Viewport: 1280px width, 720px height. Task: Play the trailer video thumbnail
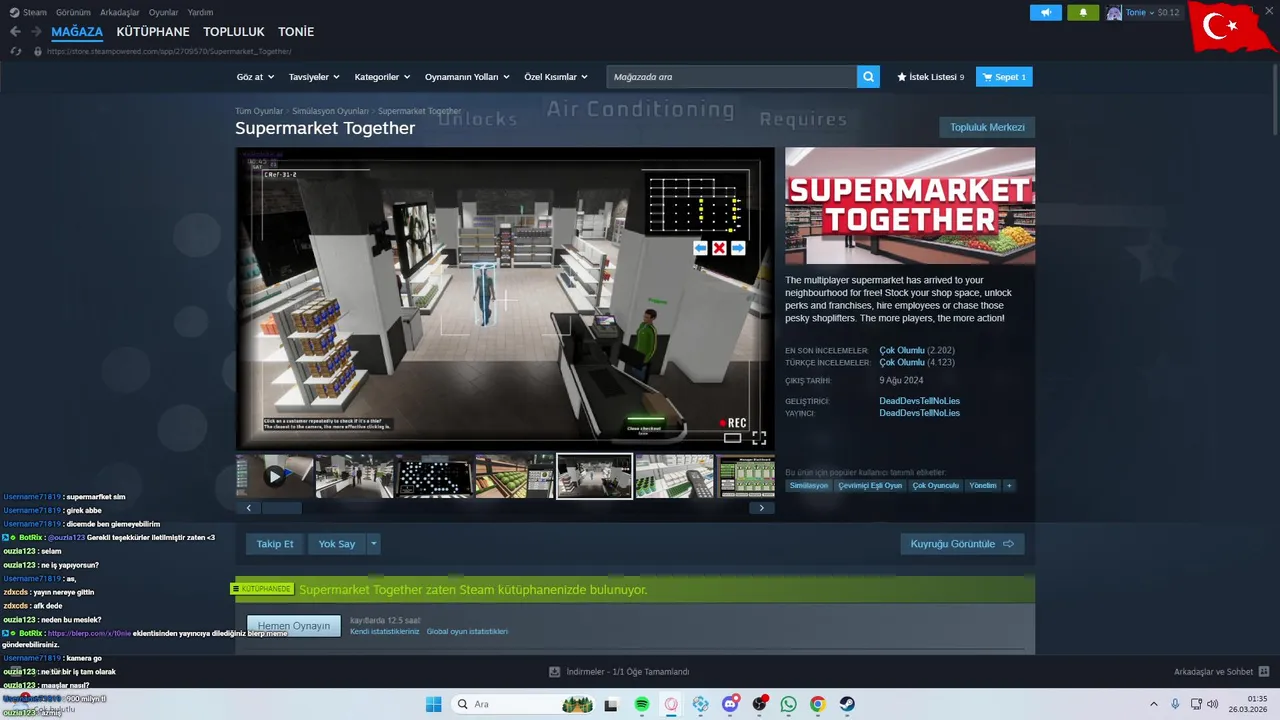[274, 476]
